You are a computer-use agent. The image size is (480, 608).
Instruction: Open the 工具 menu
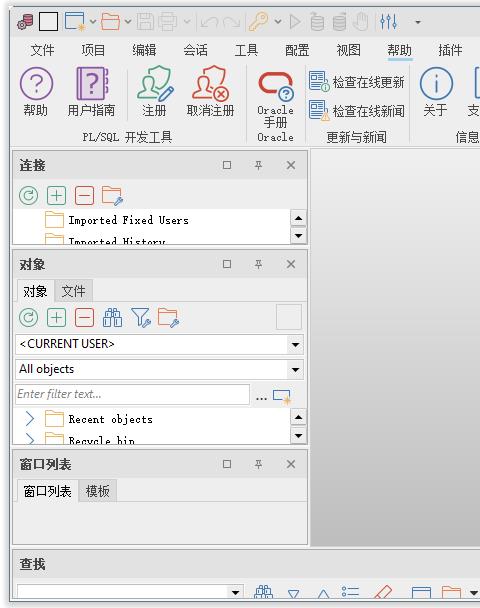[246, 50]
